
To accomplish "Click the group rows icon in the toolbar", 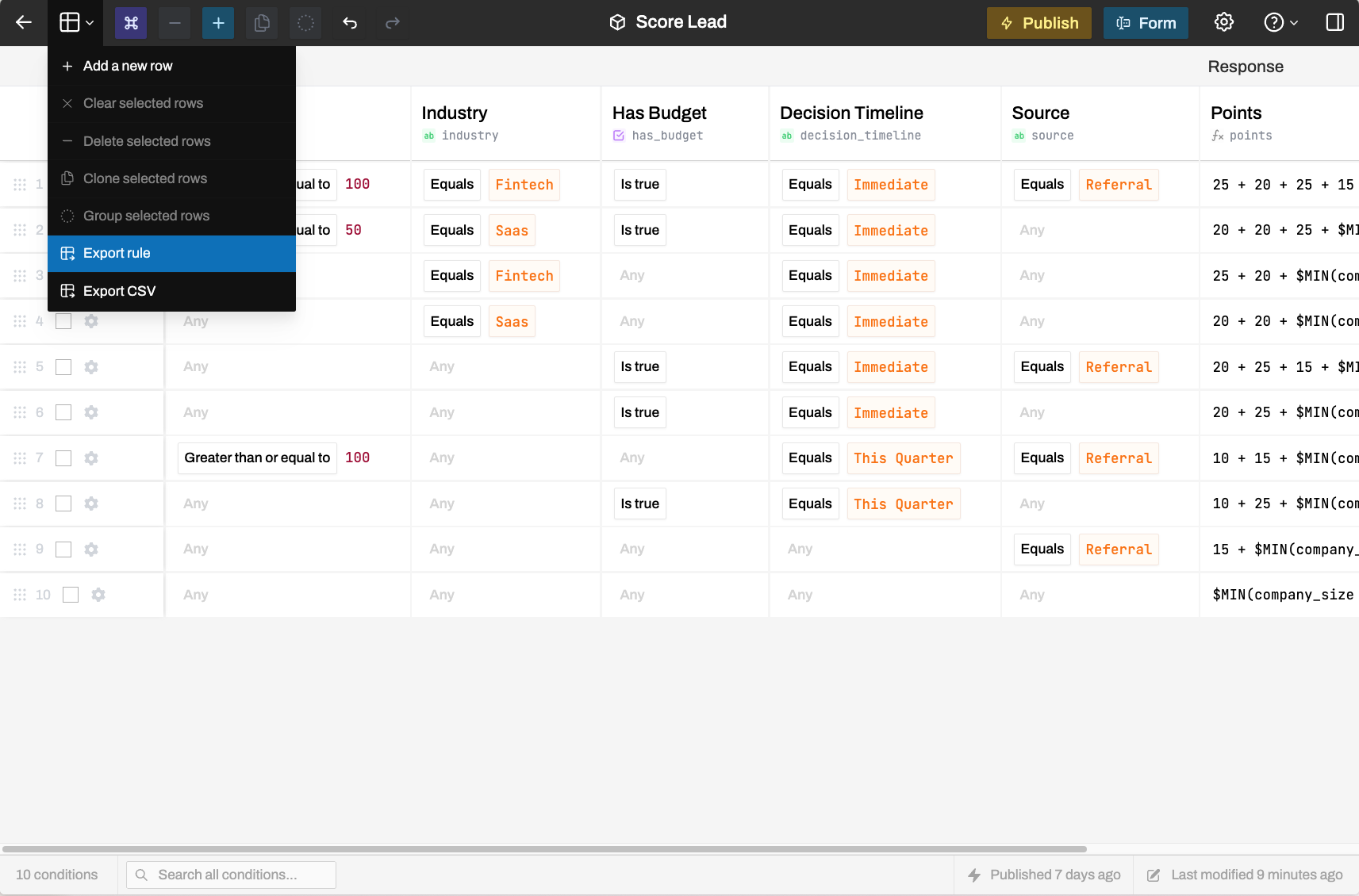I will pyautogui.click(x=305, y=23).
